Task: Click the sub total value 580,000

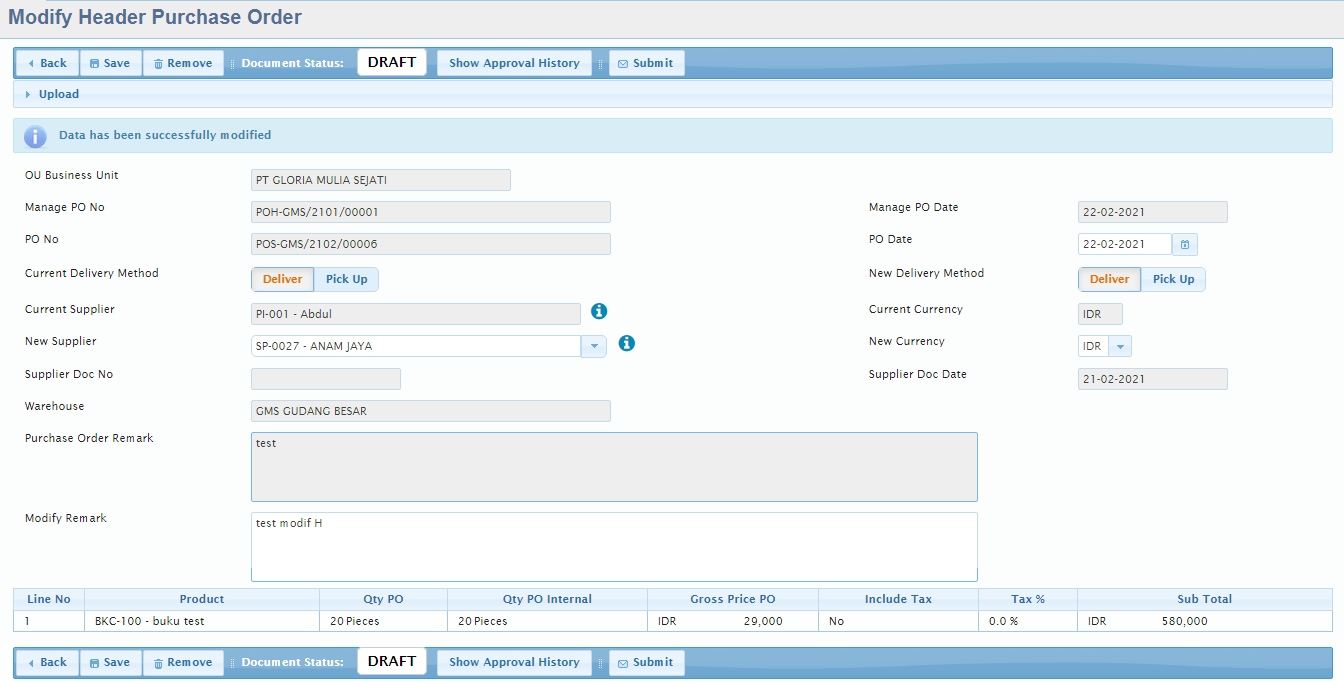Action: point(1185,621)
